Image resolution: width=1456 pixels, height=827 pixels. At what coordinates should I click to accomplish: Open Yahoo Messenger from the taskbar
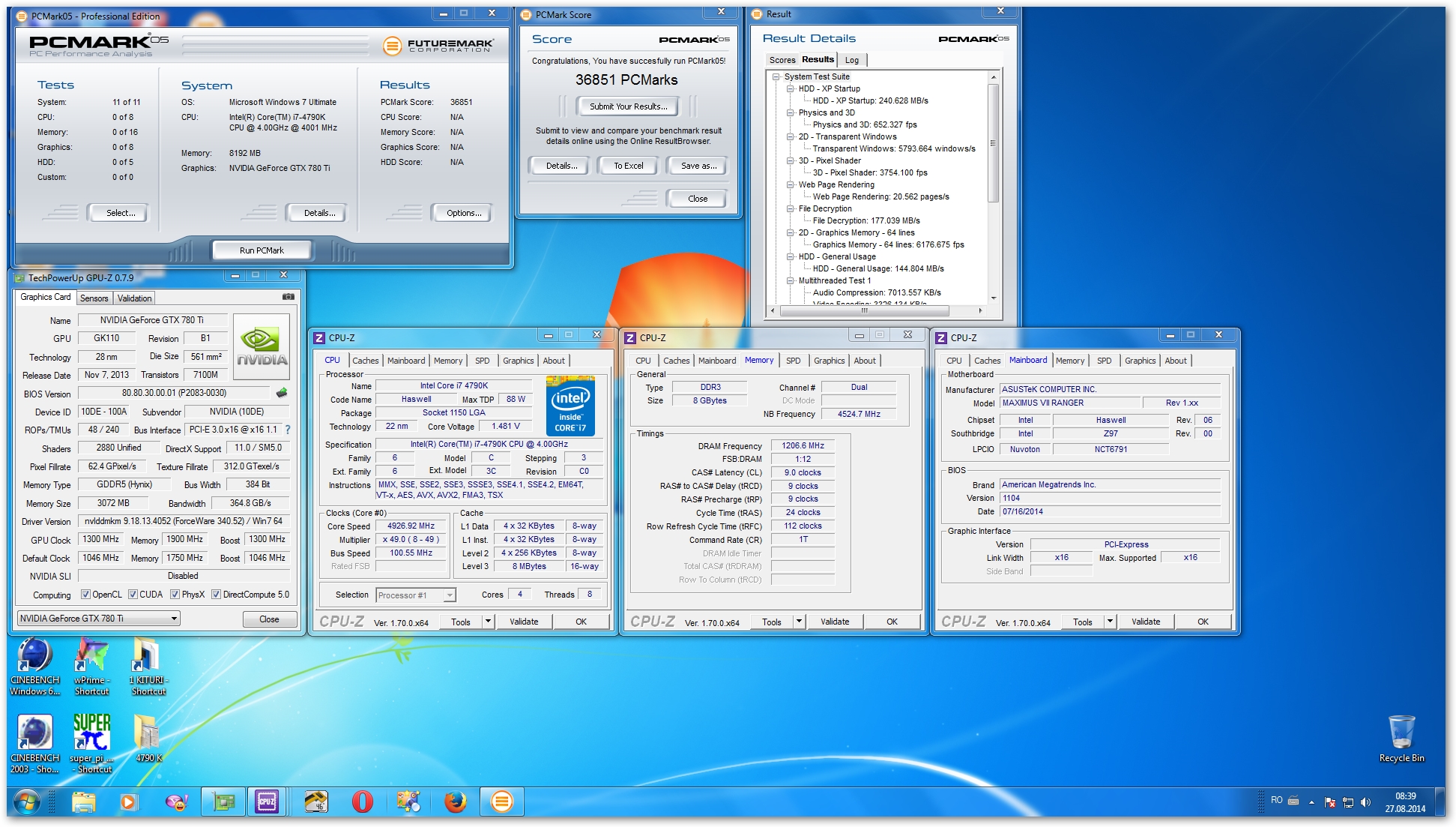(x=176, y=802)
